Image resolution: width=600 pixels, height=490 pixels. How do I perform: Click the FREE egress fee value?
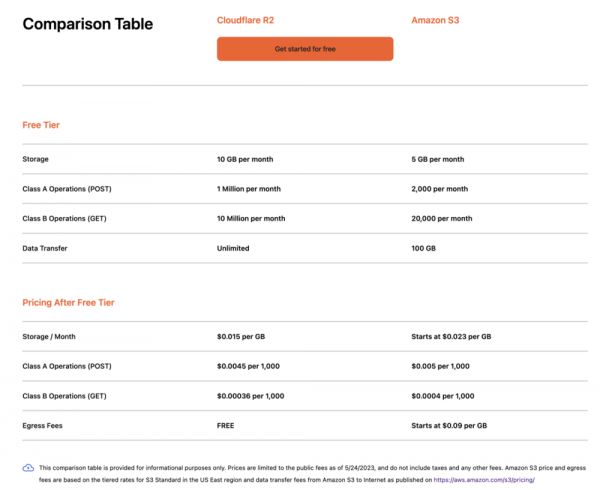[x=226, y=426]
